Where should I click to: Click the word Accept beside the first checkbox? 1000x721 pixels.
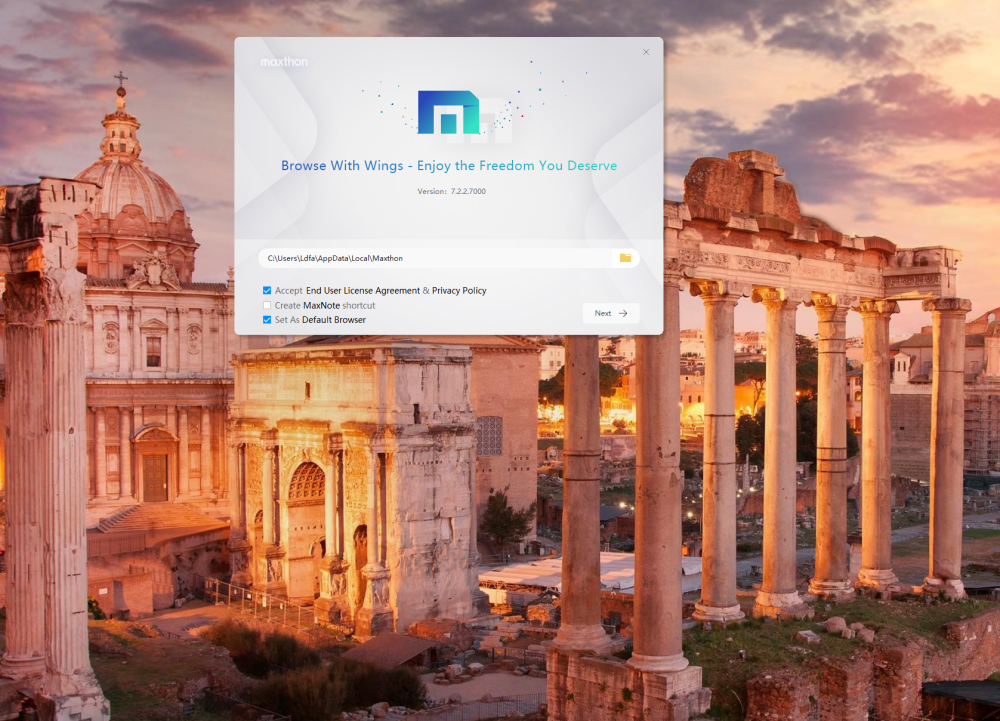coord(288,291)
